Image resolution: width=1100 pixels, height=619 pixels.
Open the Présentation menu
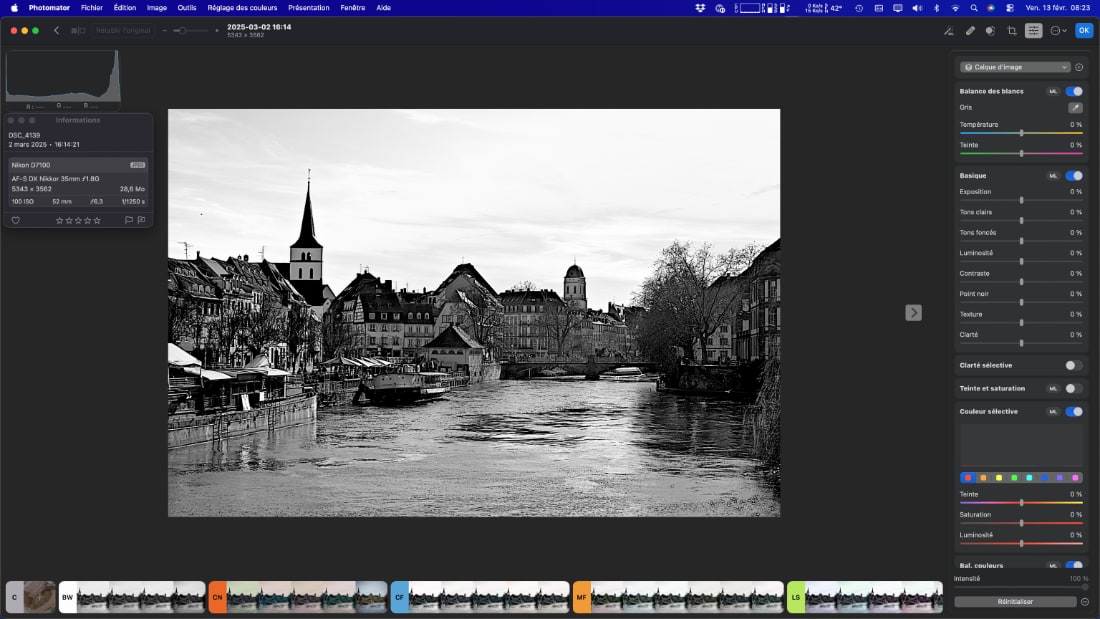pyautogui.click(x=308, y=7)
